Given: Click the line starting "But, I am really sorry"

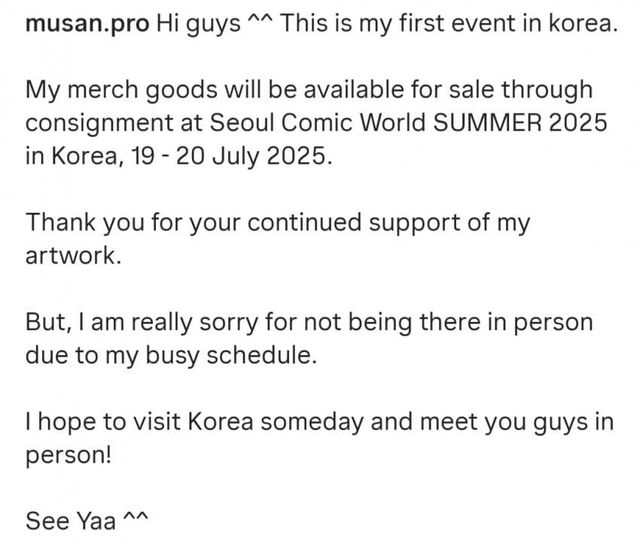Looking at the screenshot, I should 307,324.
